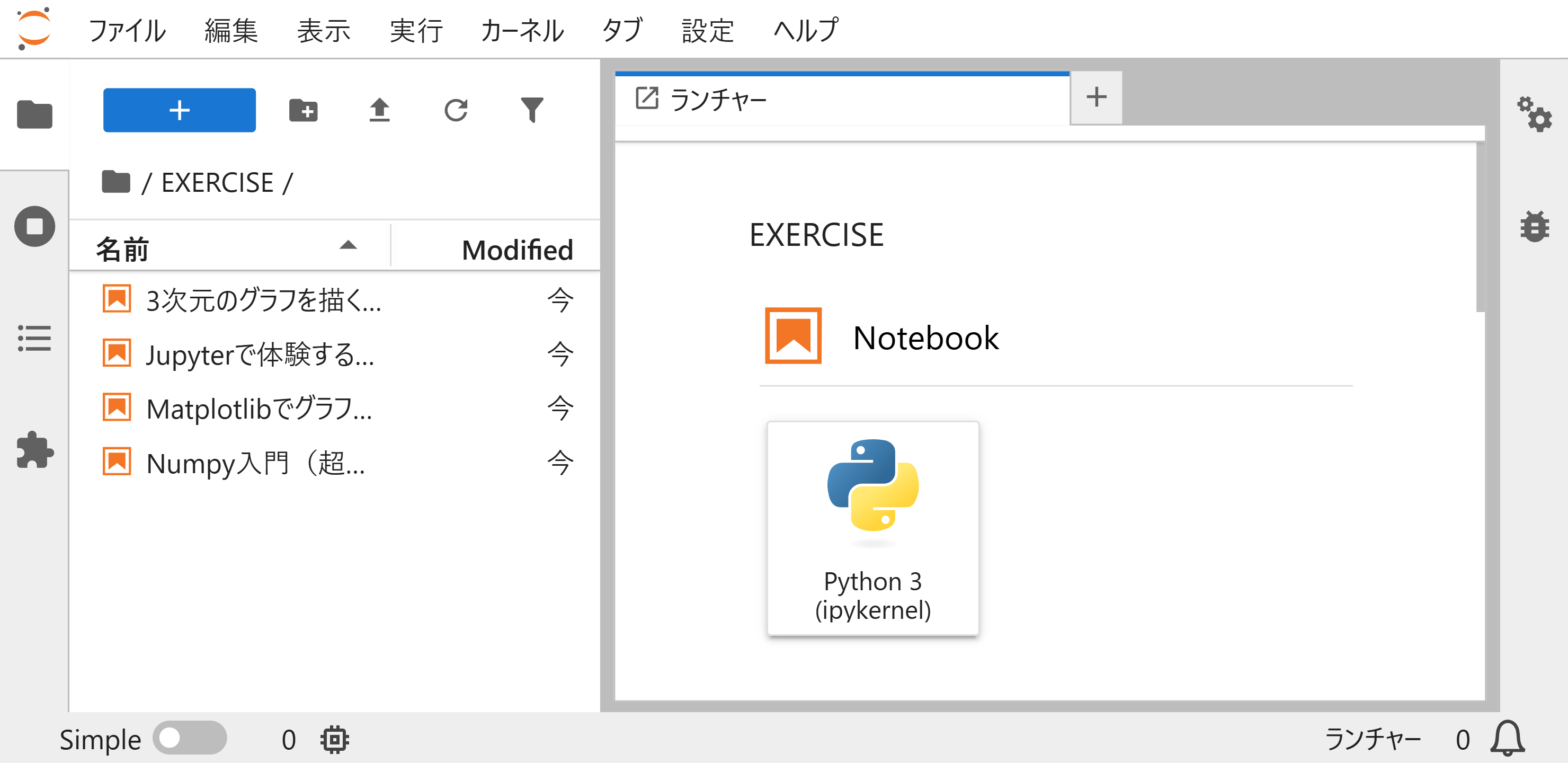1568x763 pixels.
Task: Sort files by the Modified column
Action: pyautogui.click(x=516, y=249)
